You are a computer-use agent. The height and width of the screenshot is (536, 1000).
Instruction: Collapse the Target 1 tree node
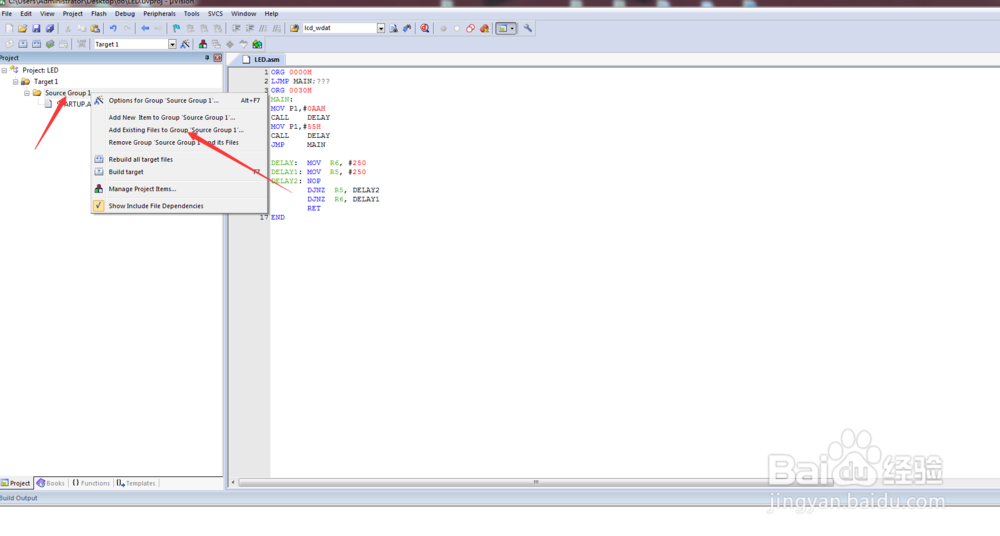point(16,82)
